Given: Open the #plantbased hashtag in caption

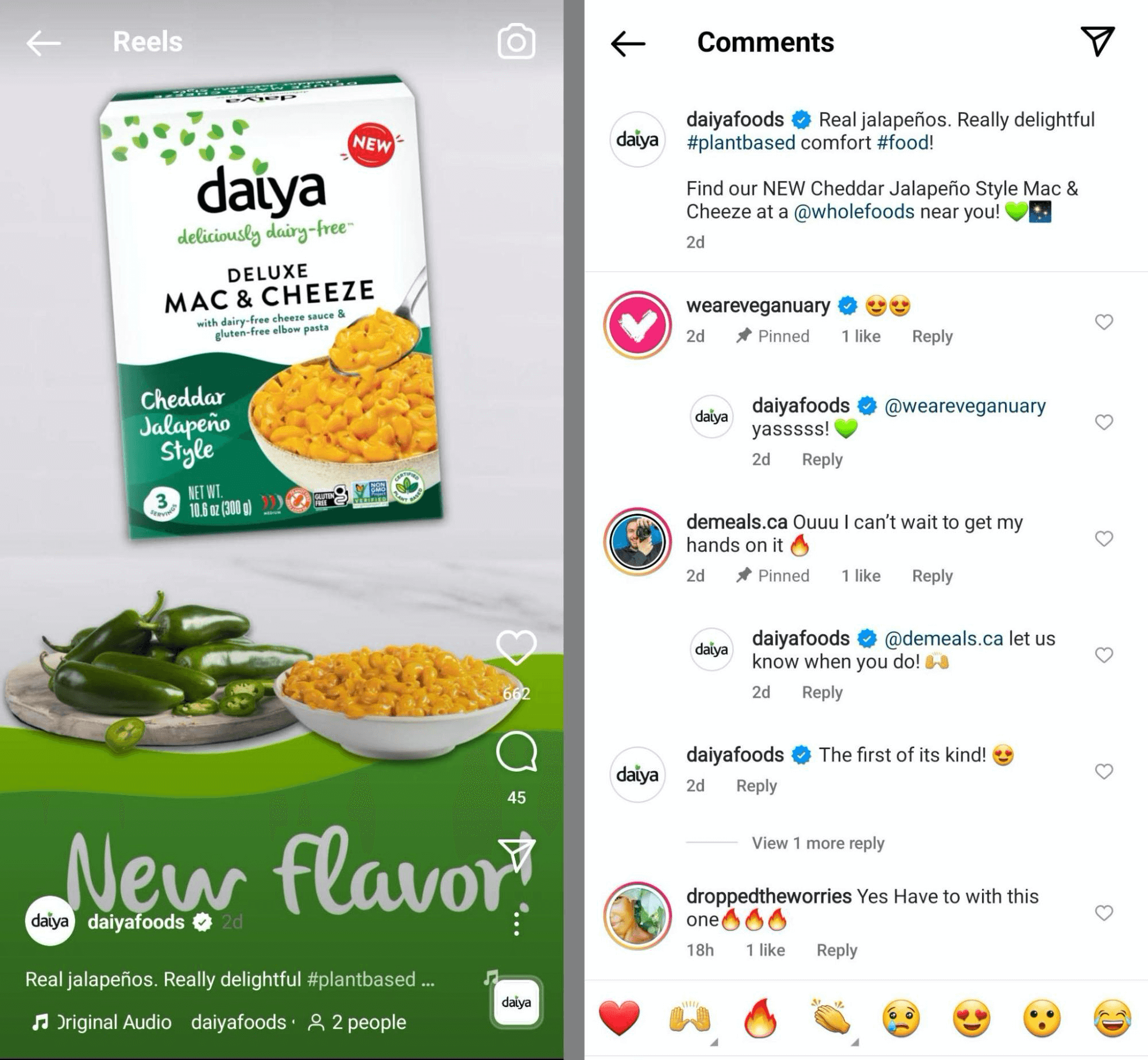Looking at the screenshot, I should (x=741, y=142).
